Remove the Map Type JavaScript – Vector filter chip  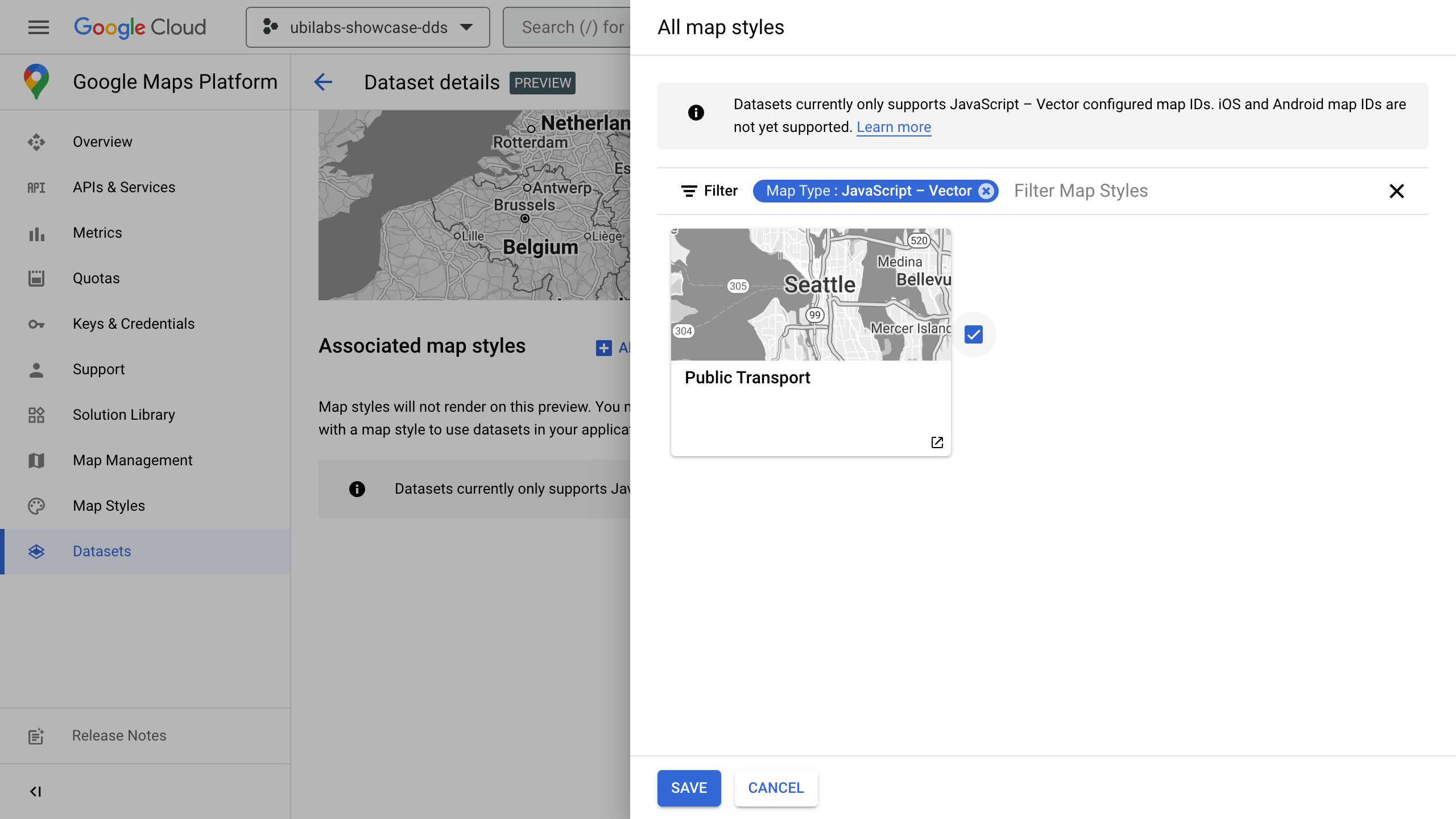[986, 191]
